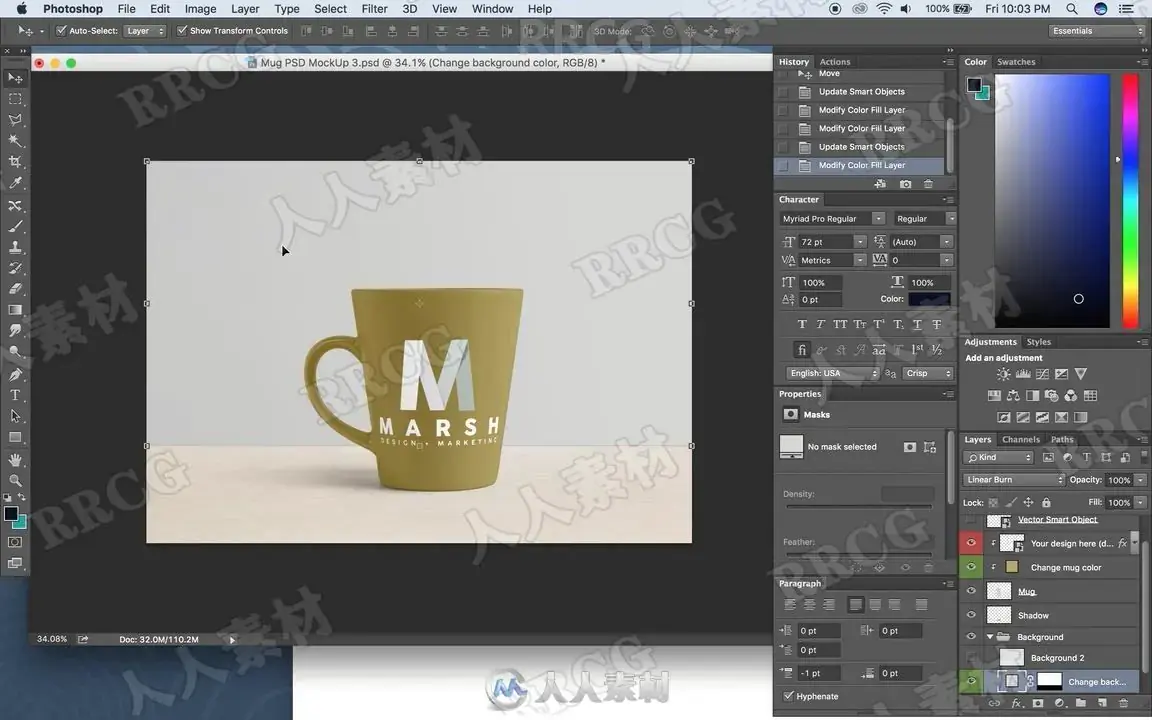Hide the Mug layer
Screen dimensions: 1152x720
[x=971, y=591]
